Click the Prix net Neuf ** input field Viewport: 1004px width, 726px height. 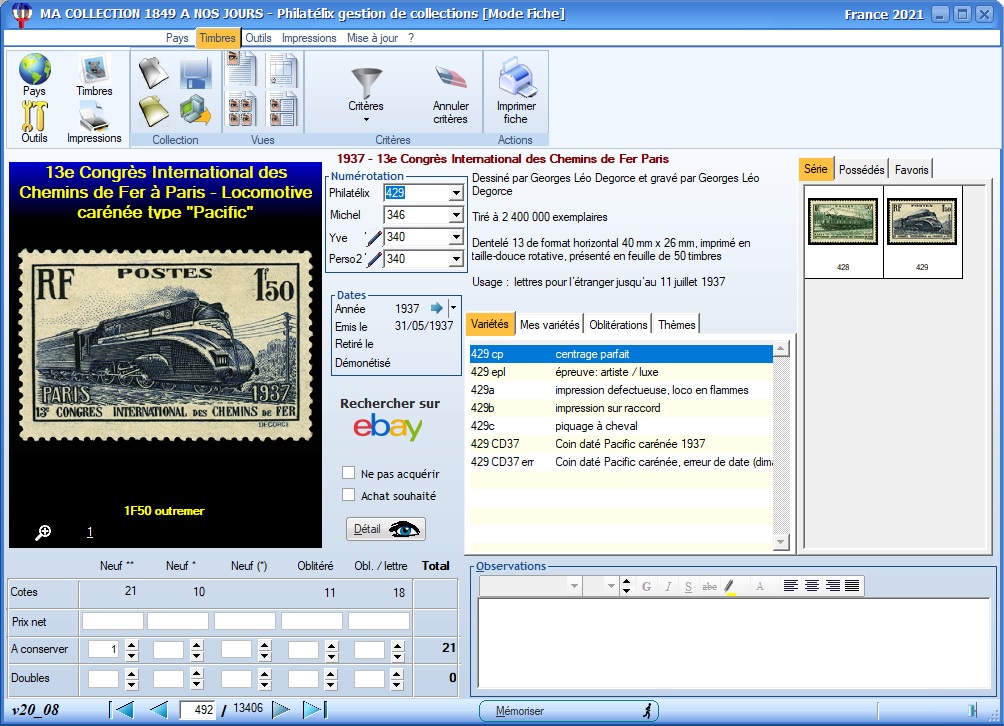coord(113,621)
